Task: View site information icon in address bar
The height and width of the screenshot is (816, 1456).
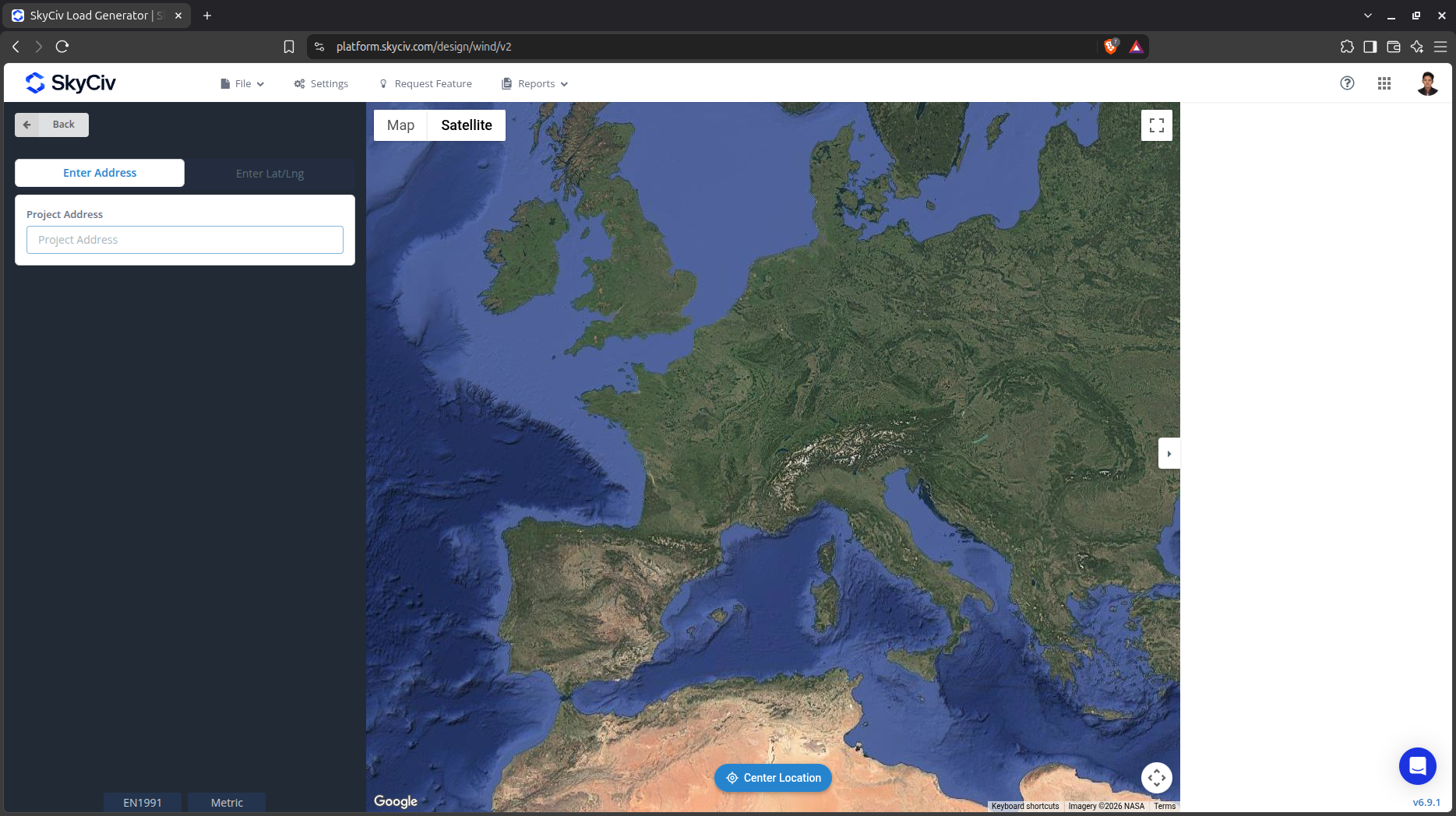Action: [319, 47]
